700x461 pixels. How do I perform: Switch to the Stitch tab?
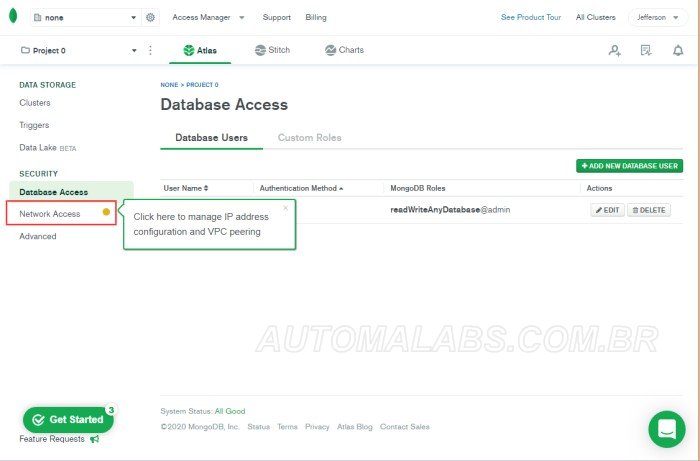pos(272,50)
